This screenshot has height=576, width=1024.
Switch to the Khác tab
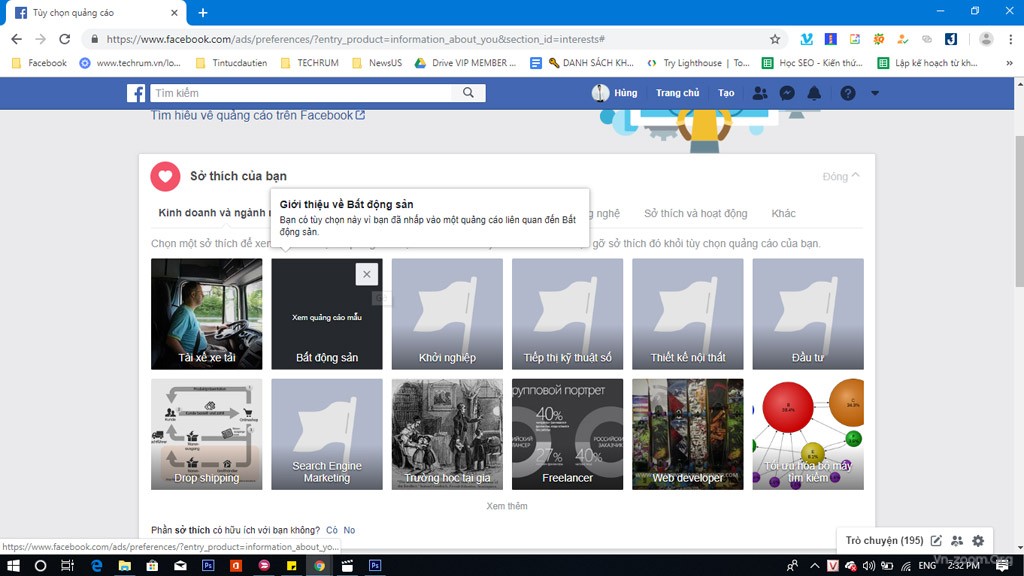pyautogui.click(x=784, y=214)
